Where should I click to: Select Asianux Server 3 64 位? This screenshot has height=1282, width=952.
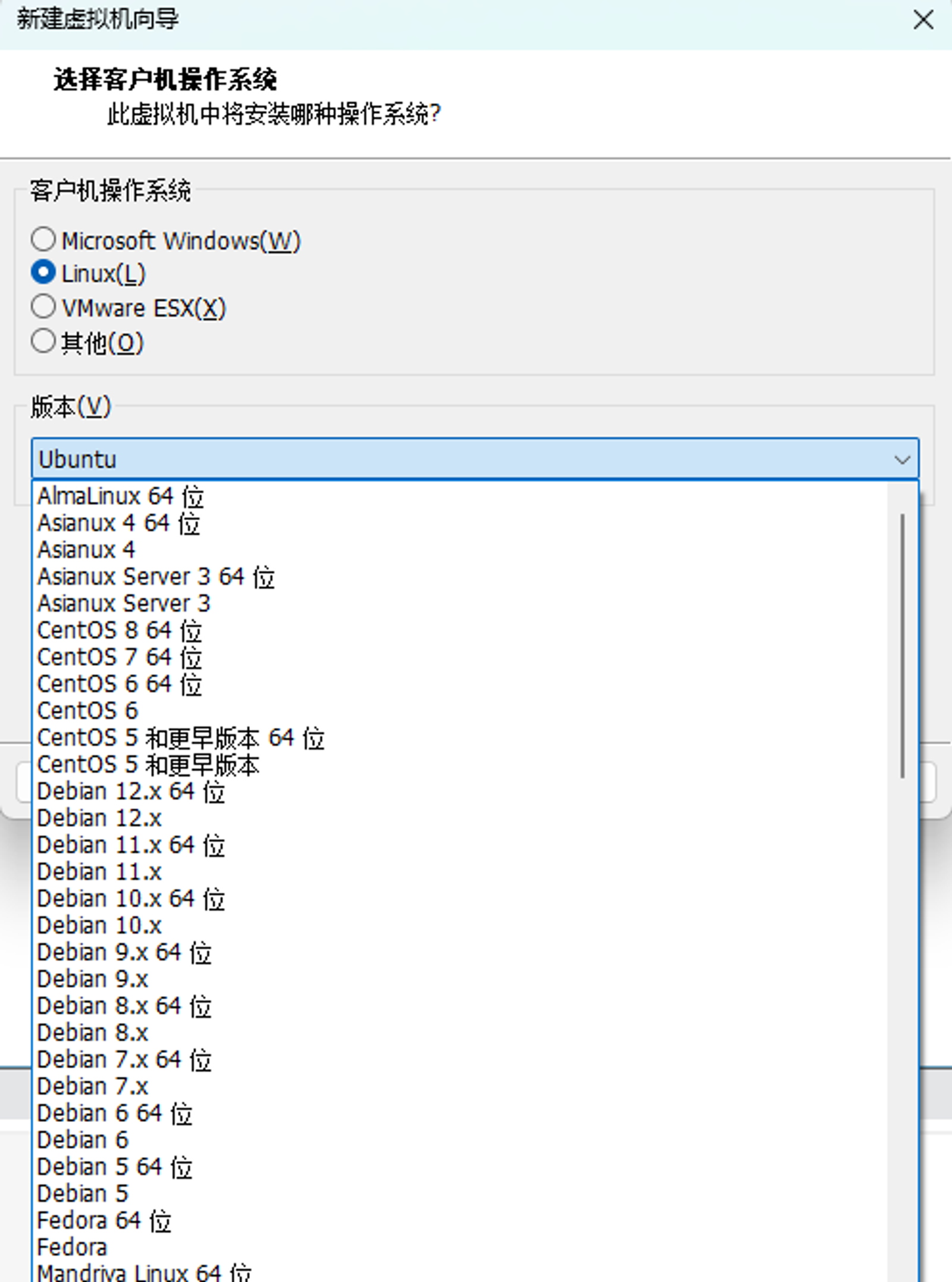tap(459, 577)
